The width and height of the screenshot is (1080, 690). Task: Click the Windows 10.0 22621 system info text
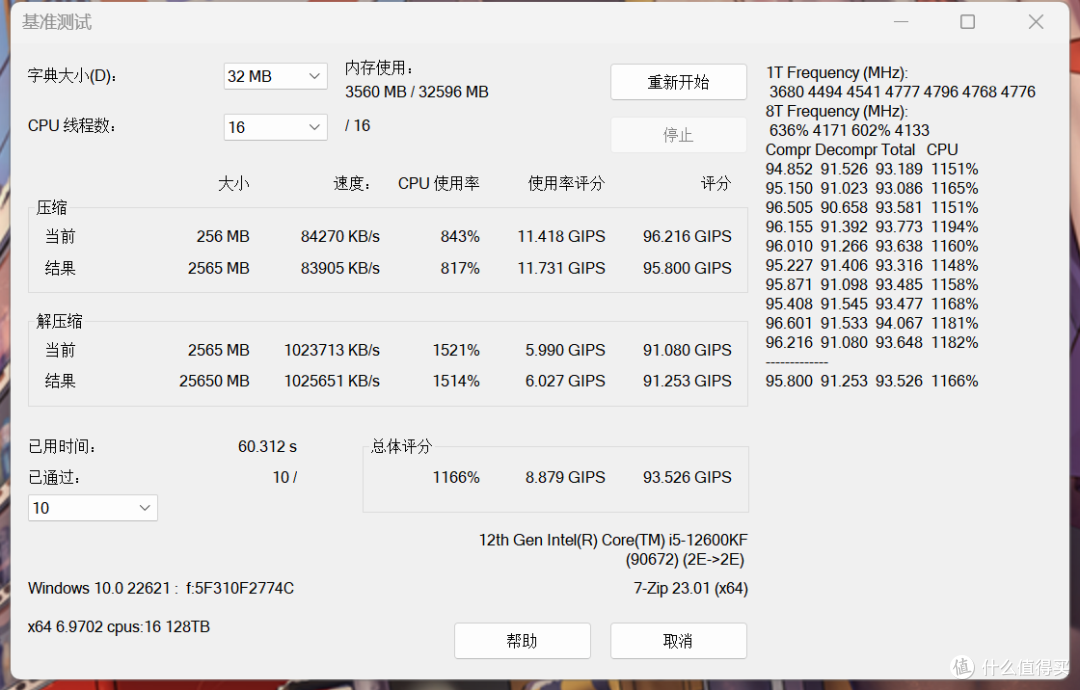coord(161,588)
